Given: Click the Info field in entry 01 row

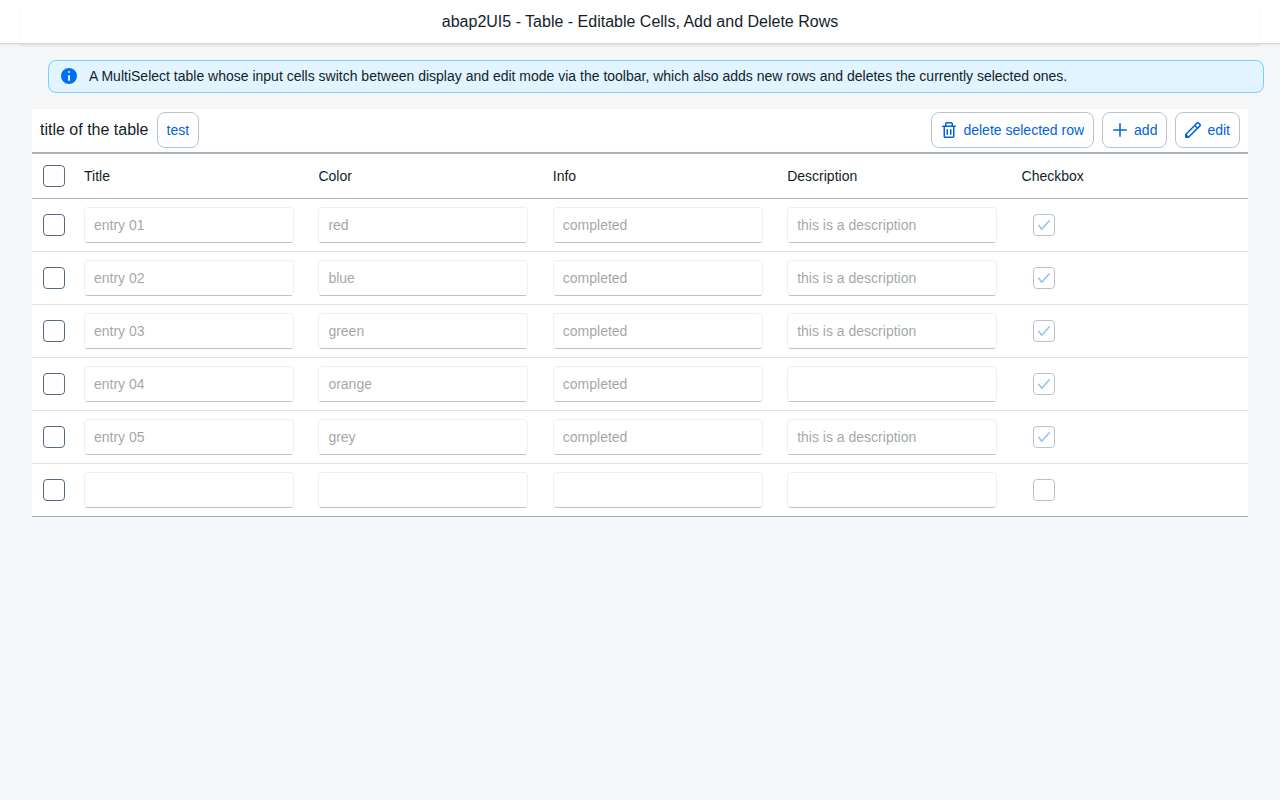Looking at the screenshot, I should click(658, 225).
